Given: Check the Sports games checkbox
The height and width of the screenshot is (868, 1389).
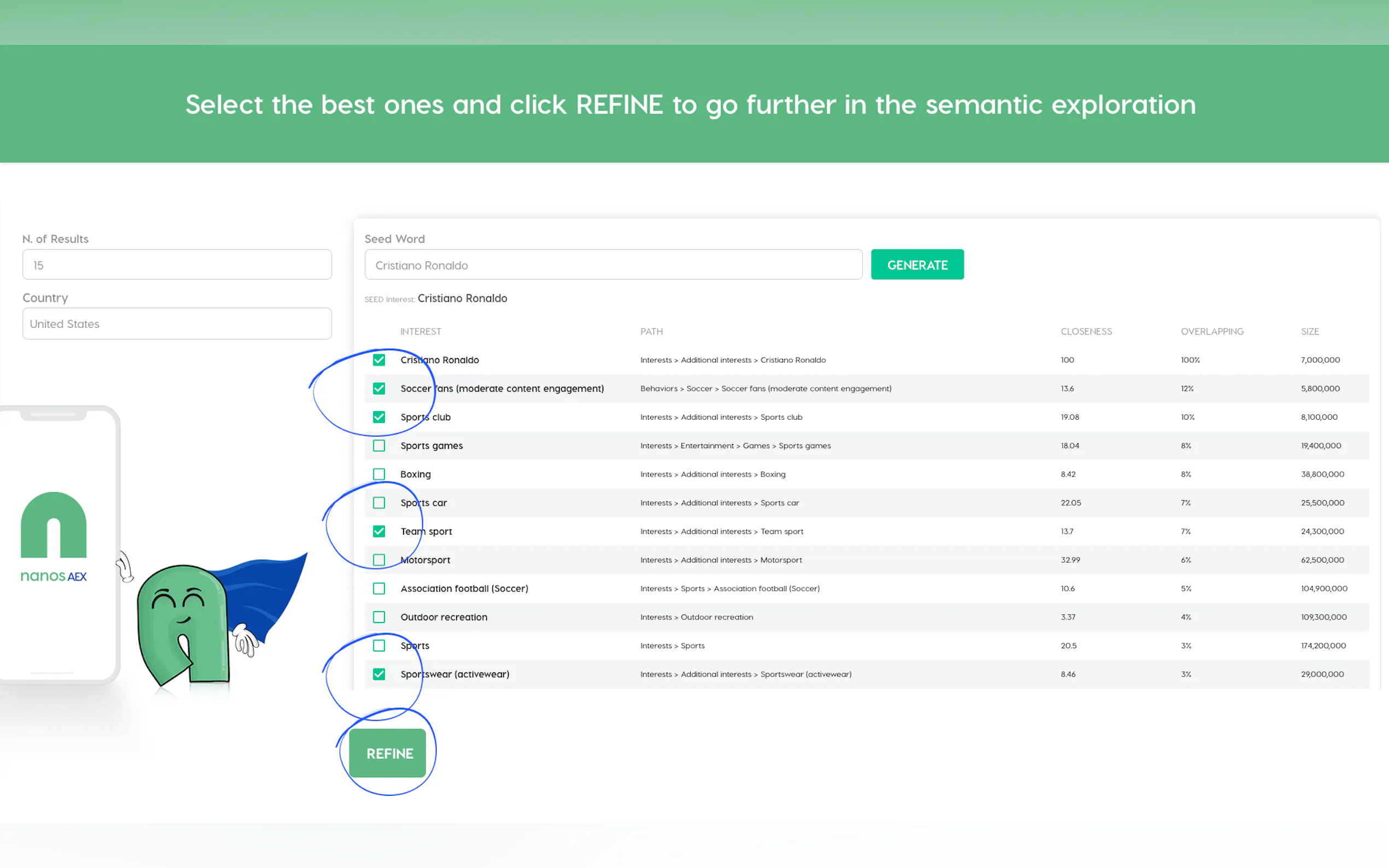Looking at the screenshot, I should click(x=379, y=445).
